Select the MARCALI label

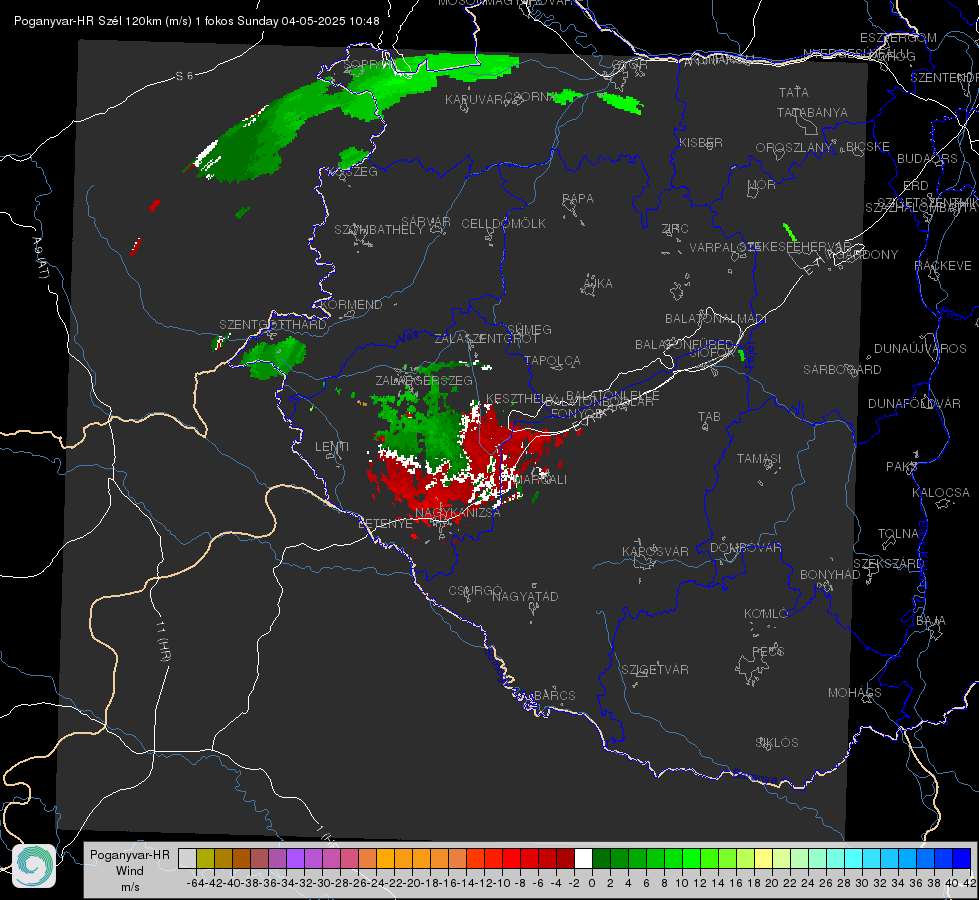click(539, 480)
